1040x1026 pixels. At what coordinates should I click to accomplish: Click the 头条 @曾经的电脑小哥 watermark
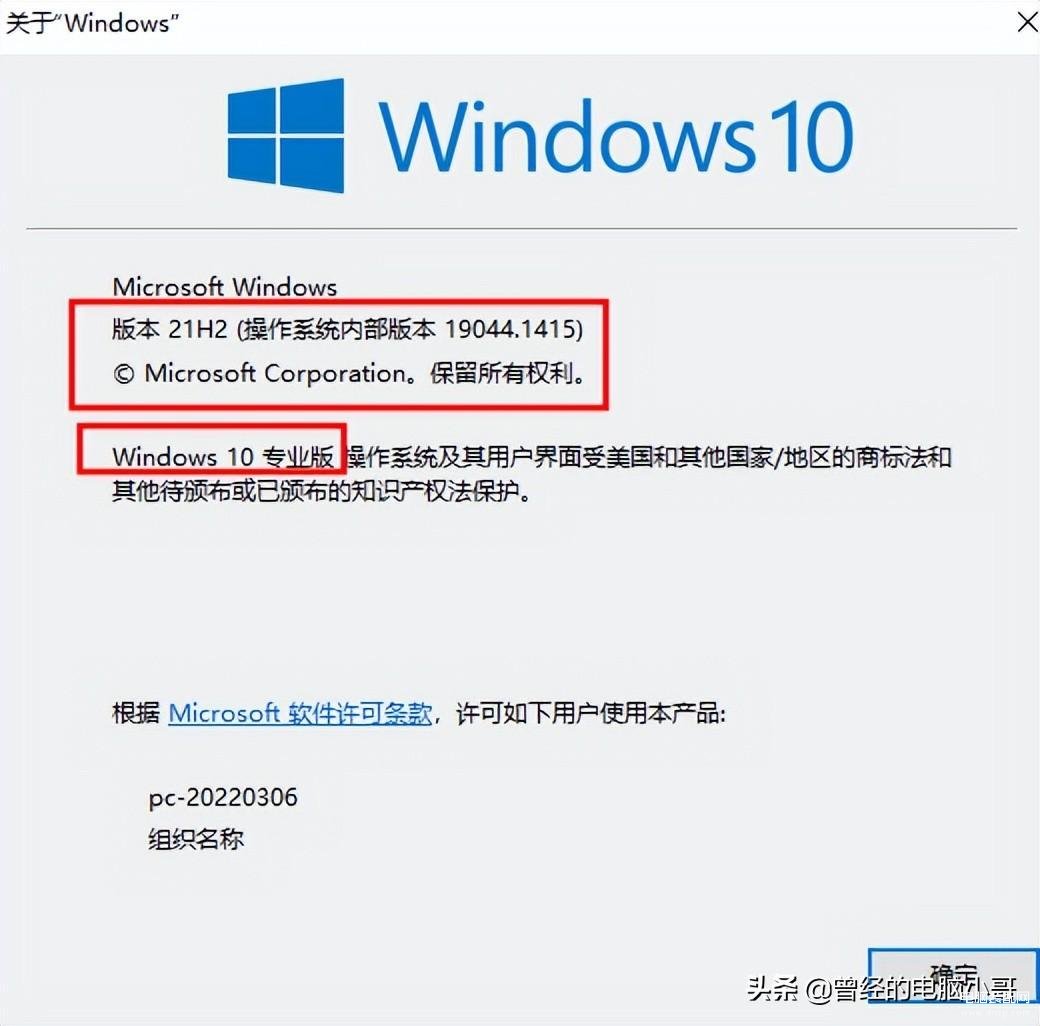[x=882, y=990]
